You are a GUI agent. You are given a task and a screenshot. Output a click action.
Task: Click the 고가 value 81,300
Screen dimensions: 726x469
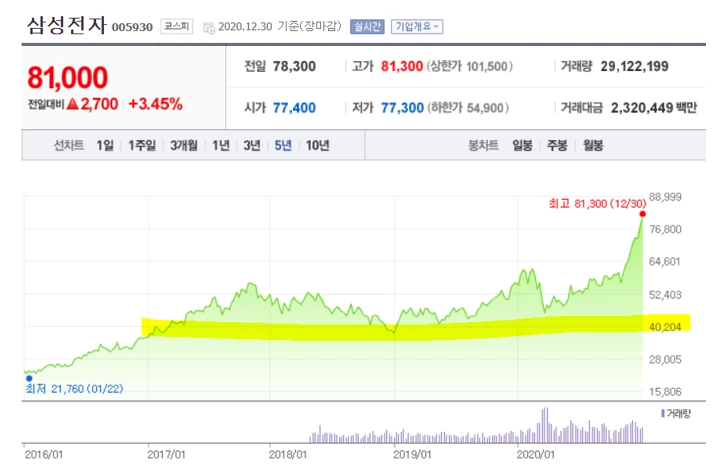coord(402,66)
